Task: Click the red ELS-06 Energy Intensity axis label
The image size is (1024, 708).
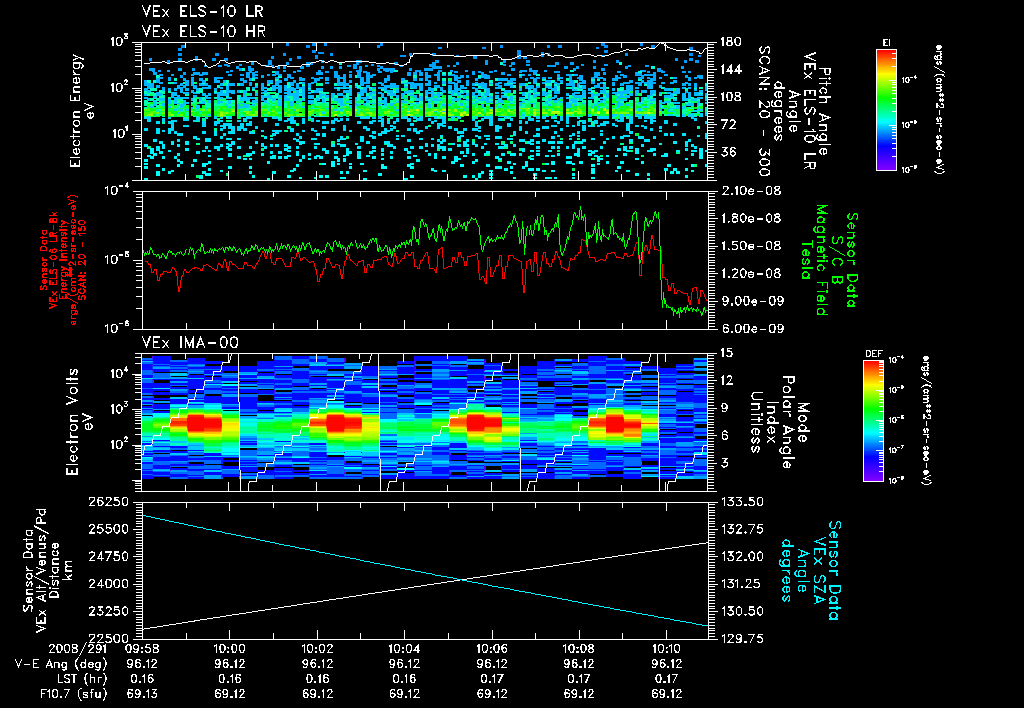Action: point(63,260)
